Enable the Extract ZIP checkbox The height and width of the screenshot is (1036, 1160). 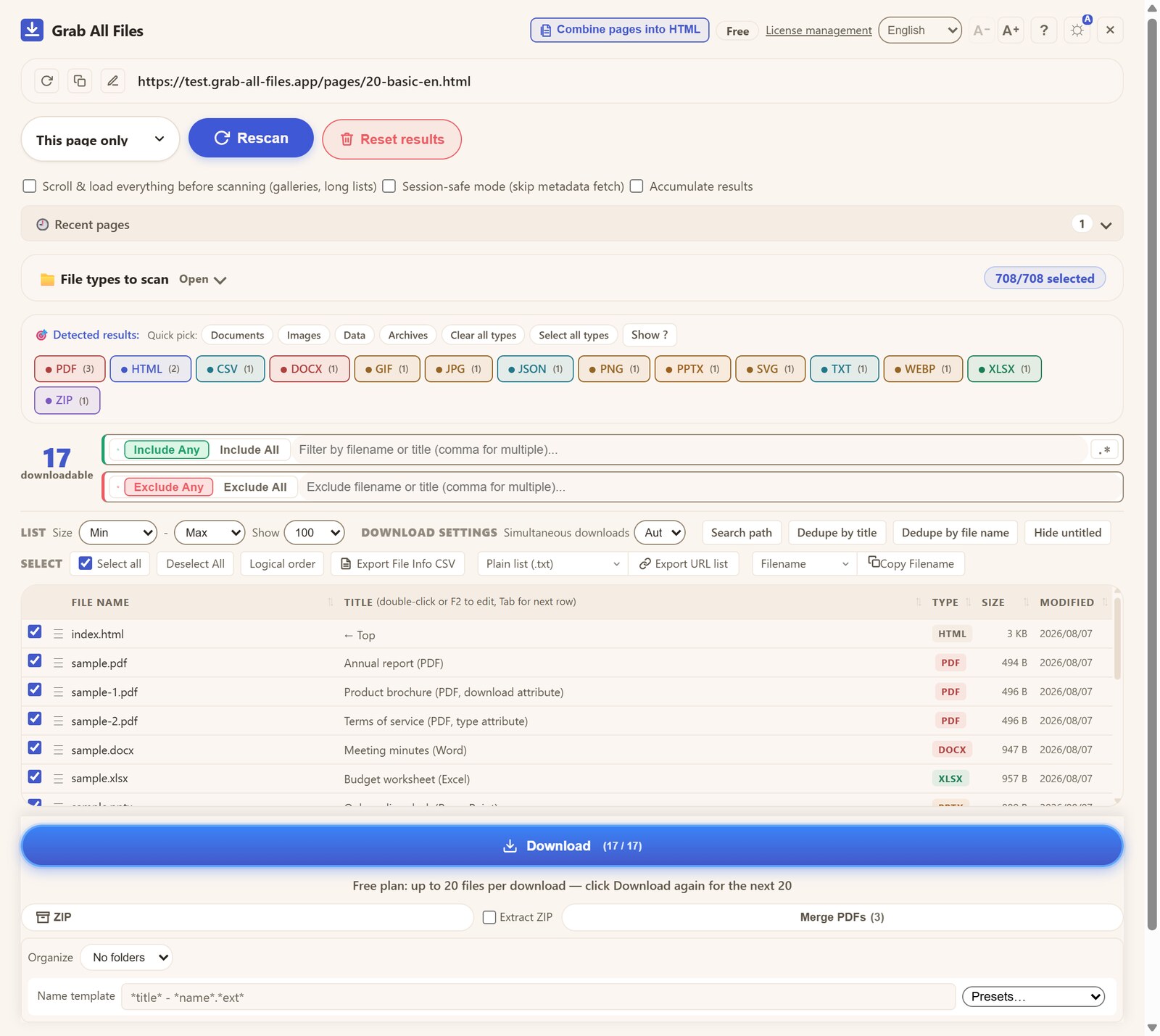(x=489, y=917)
